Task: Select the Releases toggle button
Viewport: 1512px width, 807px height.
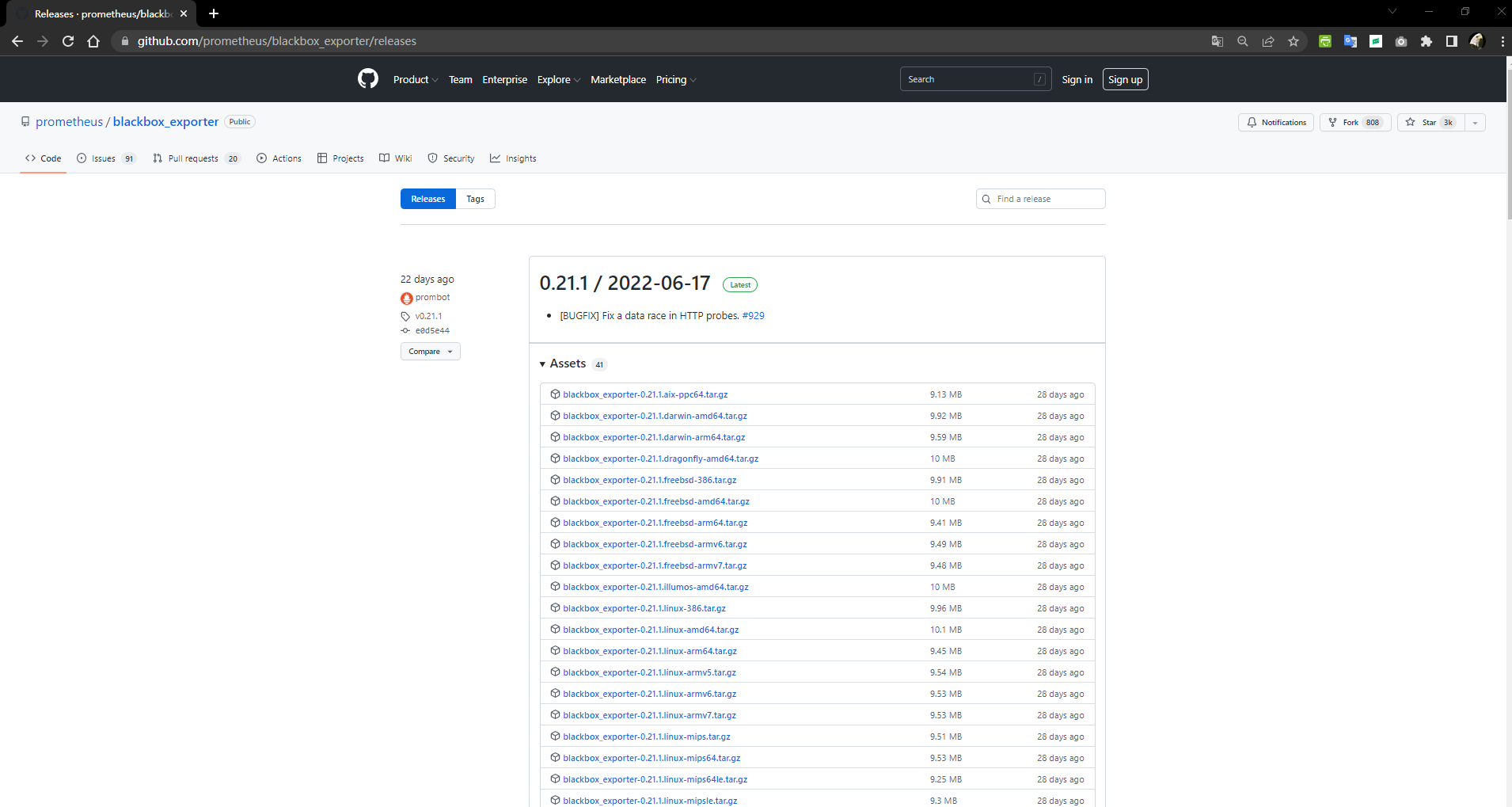Action: (x=428, y=199)
